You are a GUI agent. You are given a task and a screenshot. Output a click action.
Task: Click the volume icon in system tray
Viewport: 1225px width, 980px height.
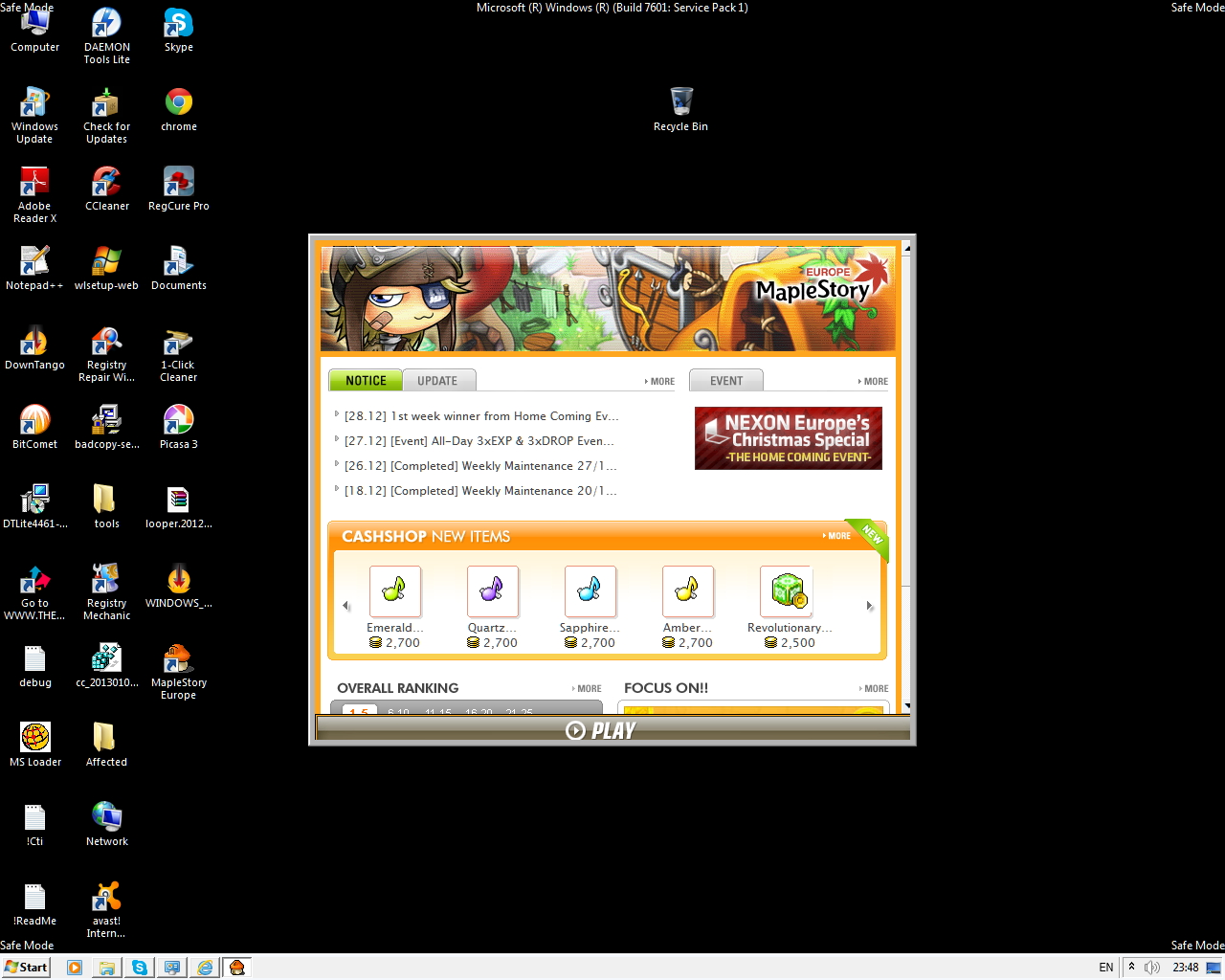click(x=1152, y=967)
